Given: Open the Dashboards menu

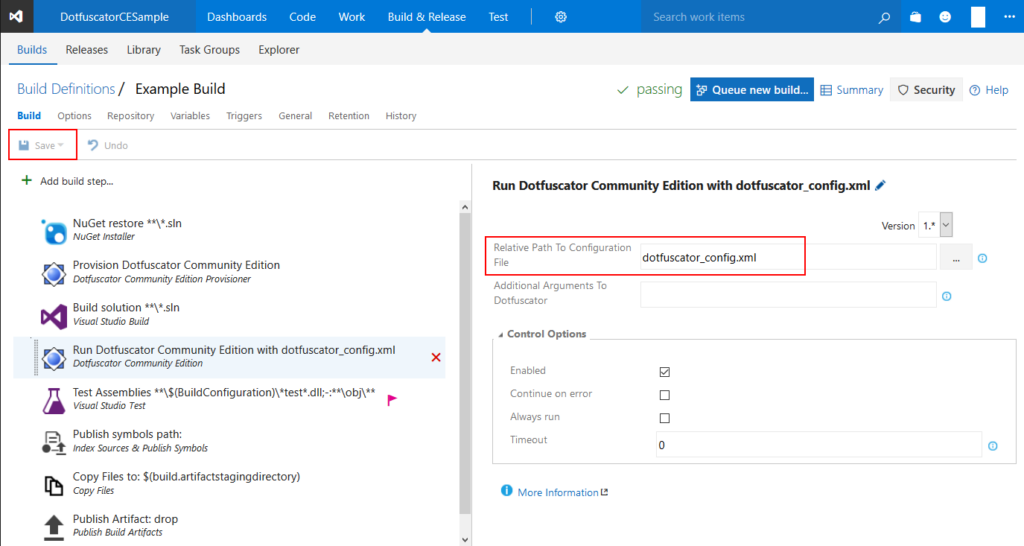Looking at the screenshot, I should pos(236,17).
